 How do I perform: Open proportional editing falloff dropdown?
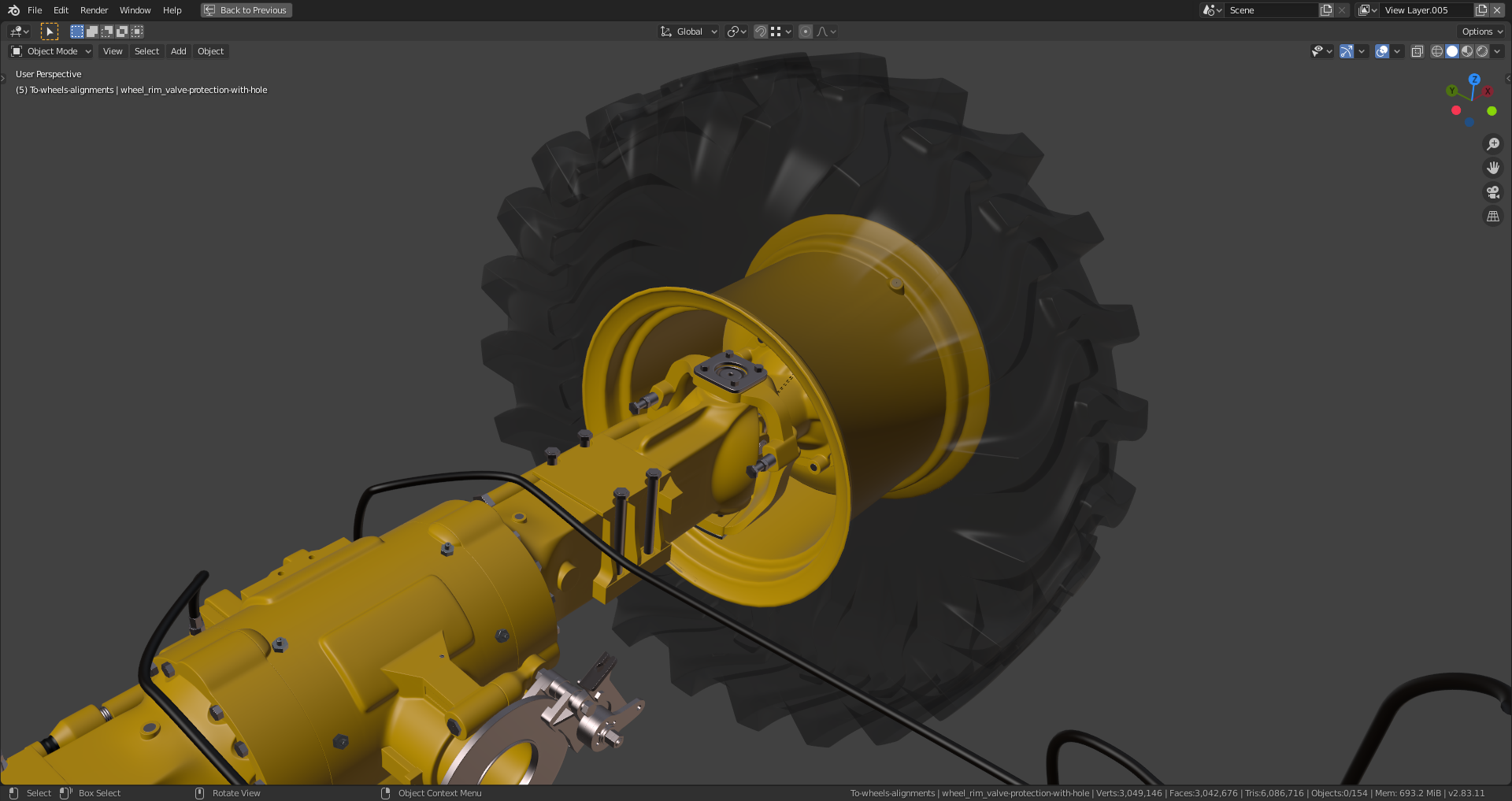pyautogui.click(x=827, y=32)
